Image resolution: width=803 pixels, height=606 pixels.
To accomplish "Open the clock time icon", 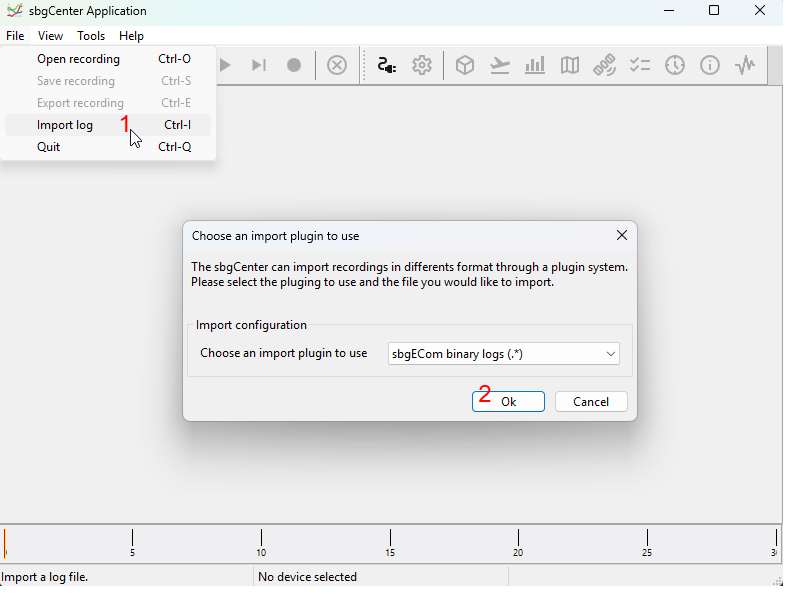I will (x=675, y=65).
